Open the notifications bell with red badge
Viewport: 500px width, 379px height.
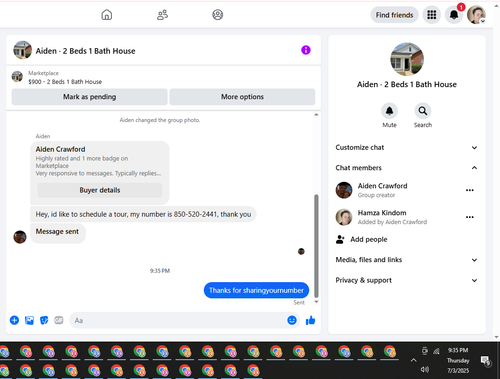pos(454,15)
